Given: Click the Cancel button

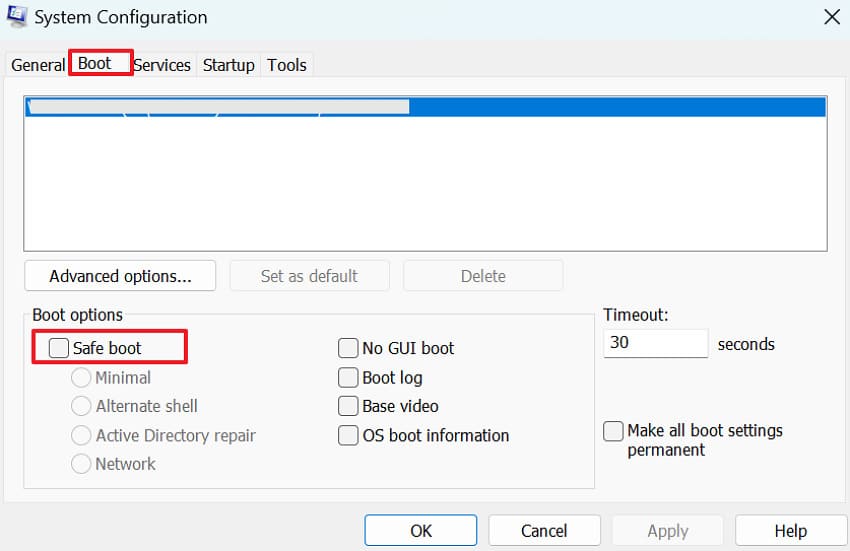Looking at the screenshot, I should click(x=544, y=531).
